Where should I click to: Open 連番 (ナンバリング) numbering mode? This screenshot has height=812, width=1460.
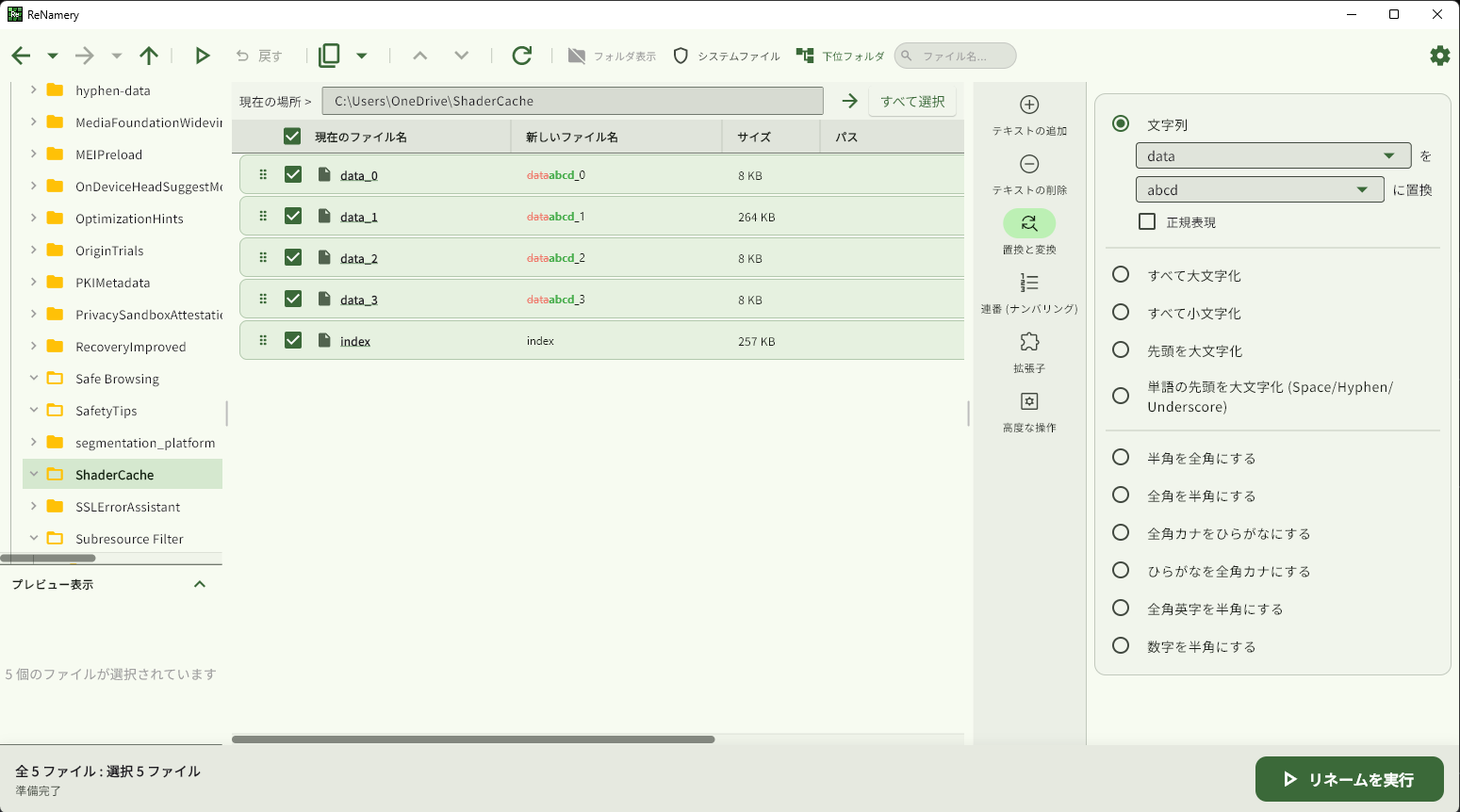(1029, 294)
